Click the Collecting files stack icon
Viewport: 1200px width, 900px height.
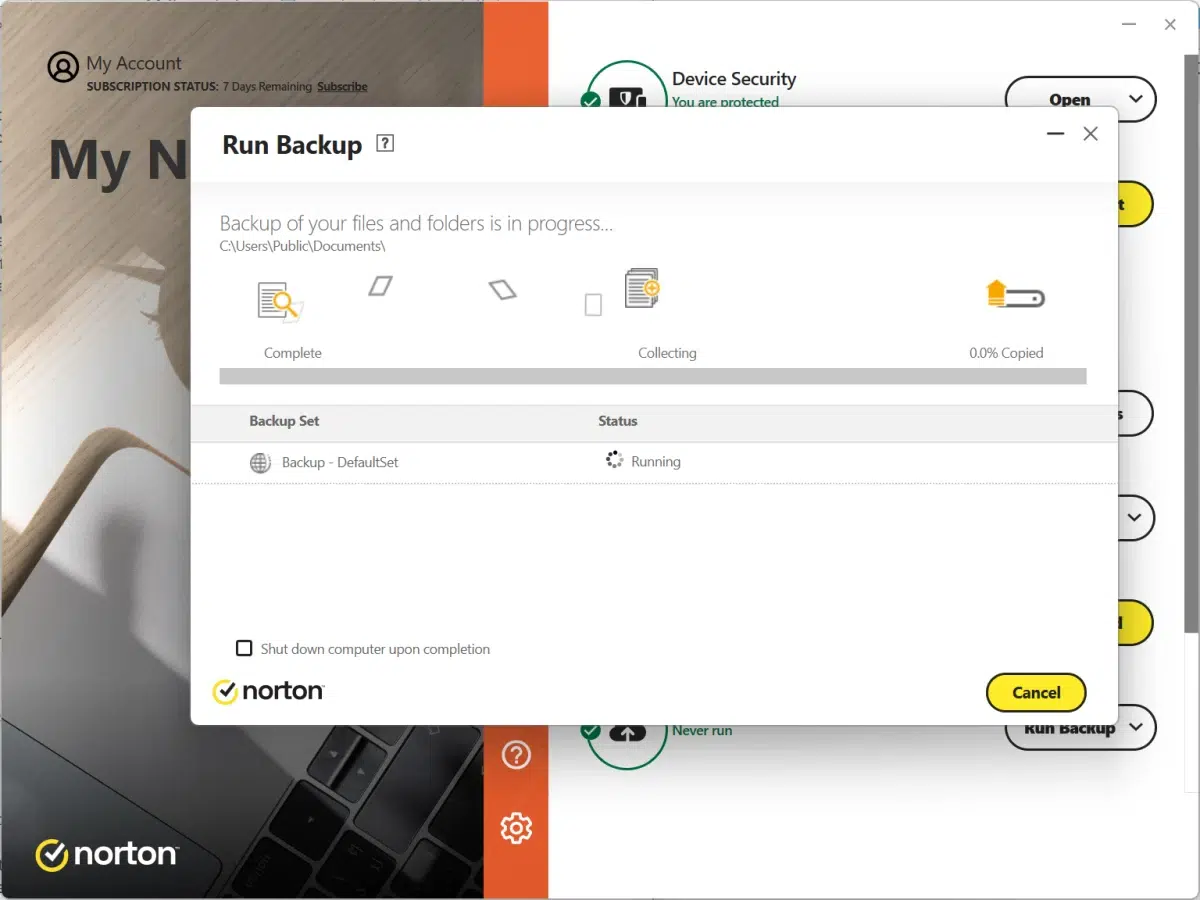tap(642, 288)
